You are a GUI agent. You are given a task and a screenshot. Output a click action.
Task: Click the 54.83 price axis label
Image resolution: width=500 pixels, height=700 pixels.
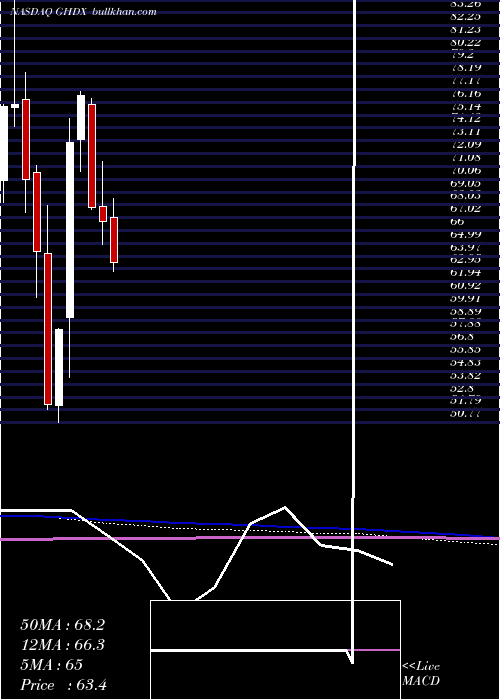[x=466, y=362]
